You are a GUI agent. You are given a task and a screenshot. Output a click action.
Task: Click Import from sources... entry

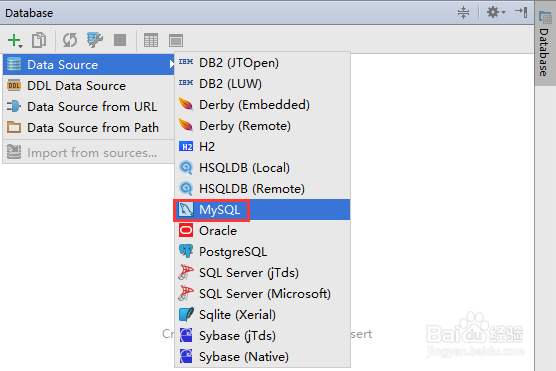click(x=89, y=153)
